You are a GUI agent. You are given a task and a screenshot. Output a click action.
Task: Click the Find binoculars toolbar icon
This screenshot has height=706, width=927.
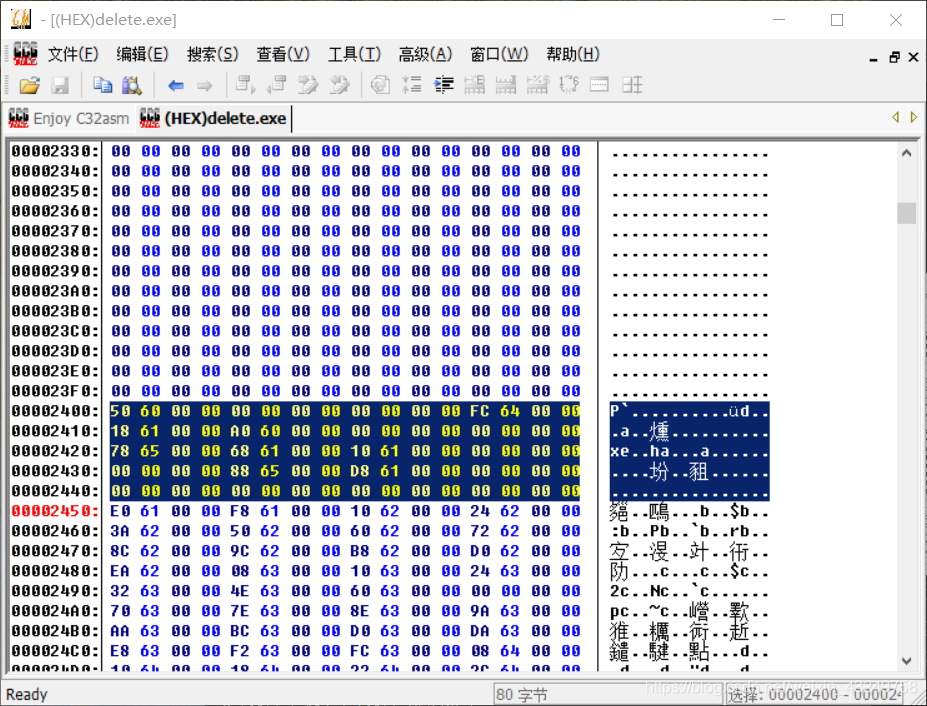[x=132, y=86]
